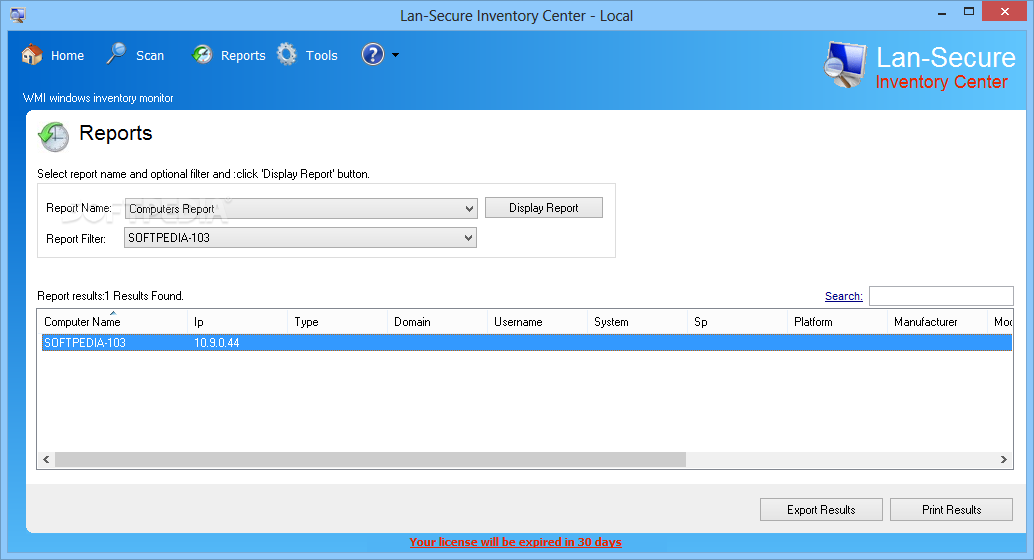Click the Tools gear icon

287,54
